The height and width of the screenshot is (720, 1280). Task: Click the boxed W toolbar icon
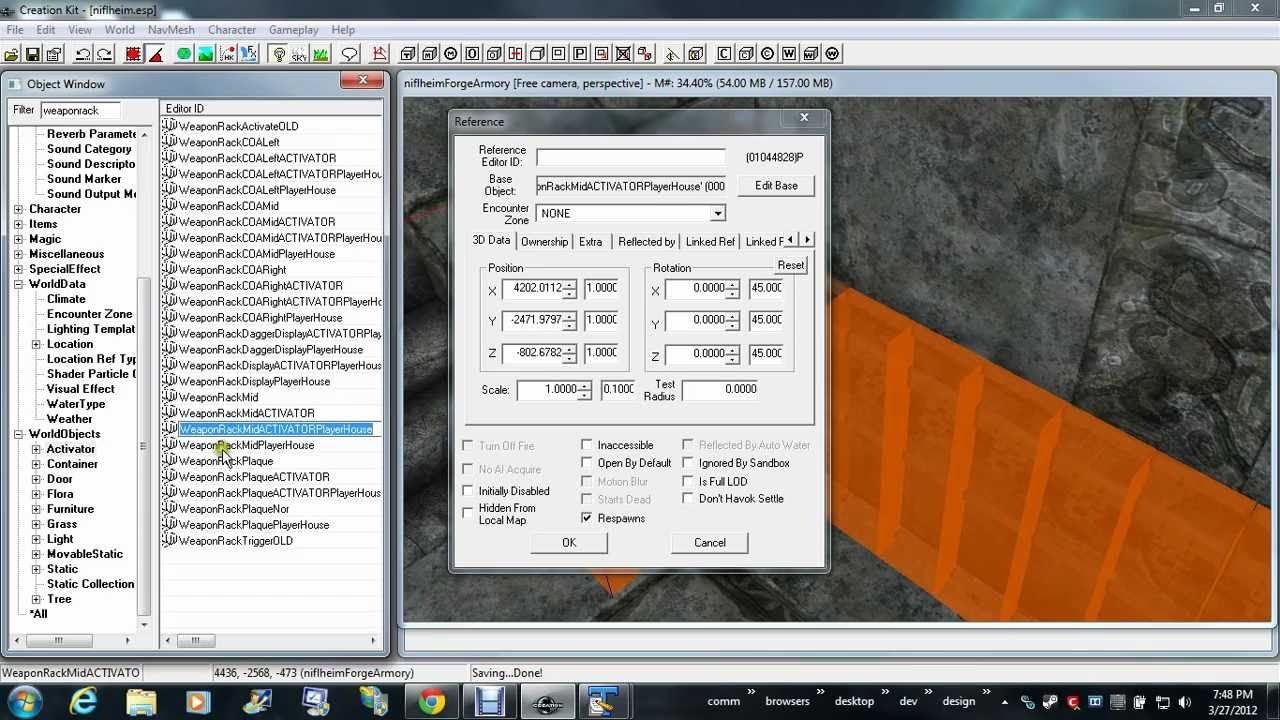[x=789, y=54]
